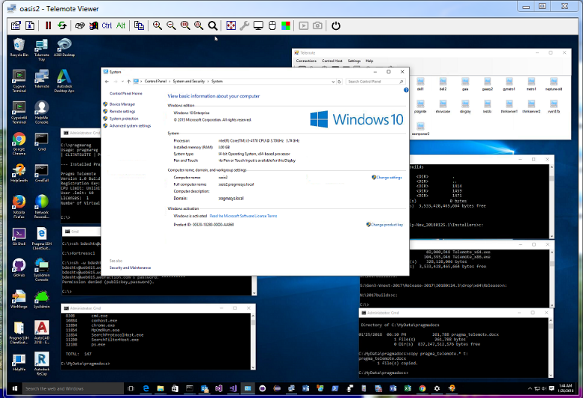This screenshot has width=583, height=398.
Task: Select the Mozilla Firefox desktop icon
Action: click(19, 206)
